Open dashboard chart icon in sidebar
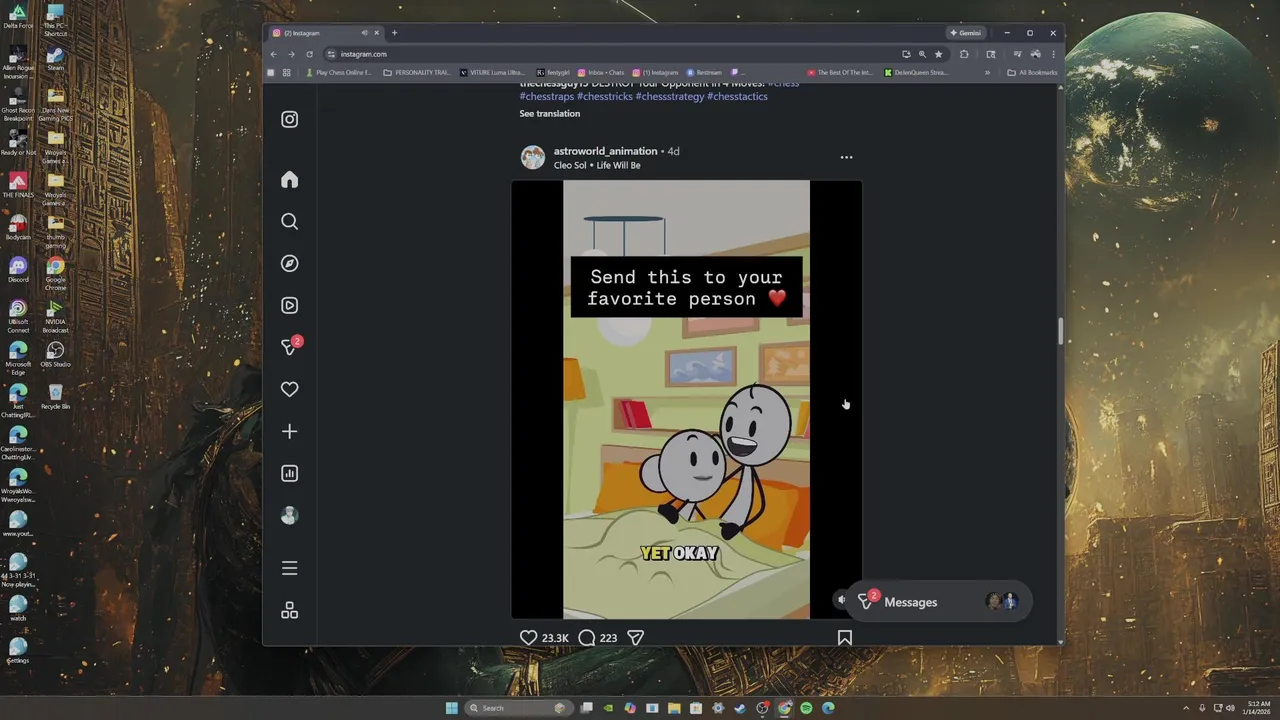Image resolution: width=1280 pixels, height=720 pixels. point(289,473)
